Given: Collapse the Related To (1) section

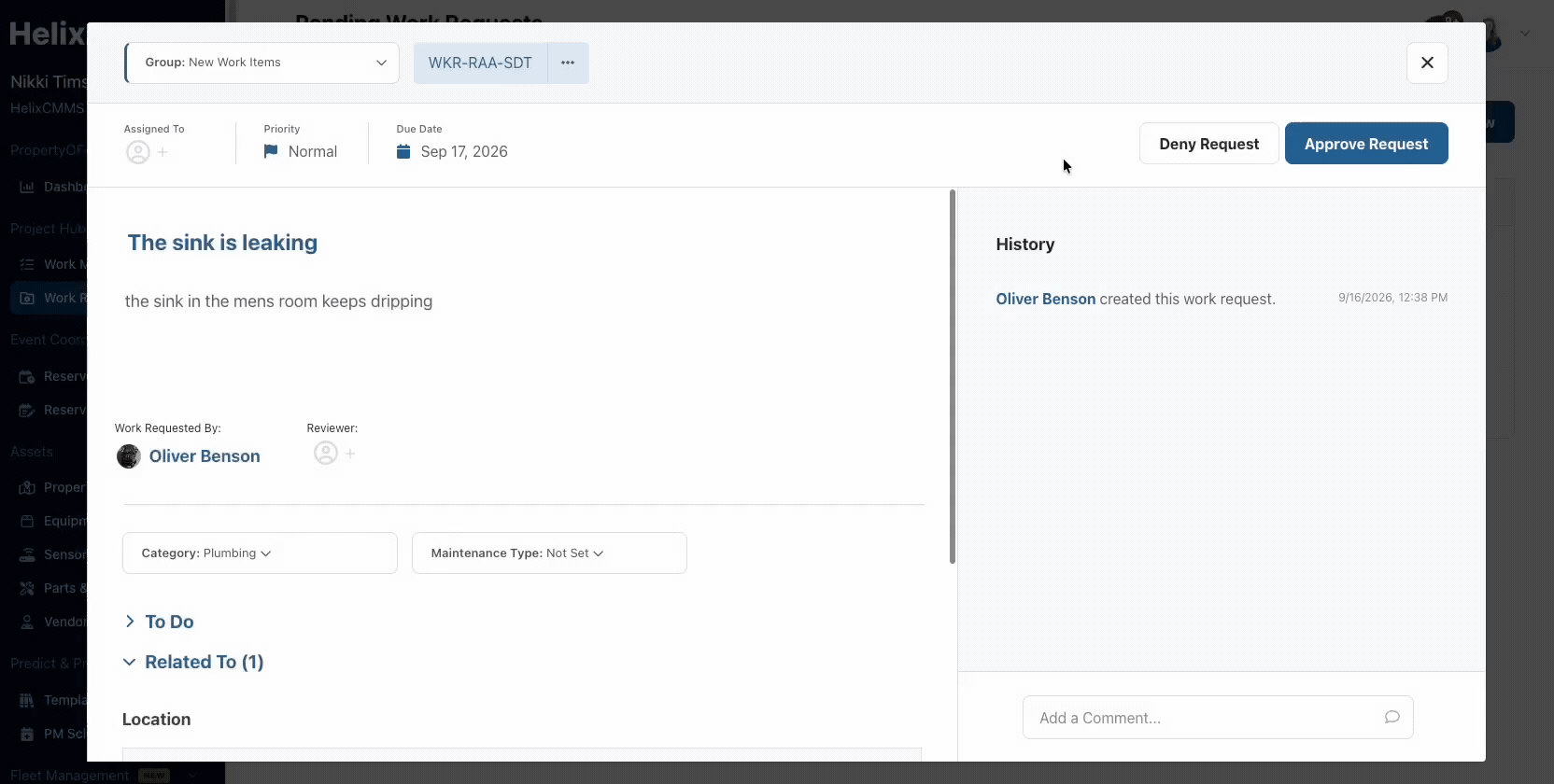Looking at the screenshot, I should [194, 662].
